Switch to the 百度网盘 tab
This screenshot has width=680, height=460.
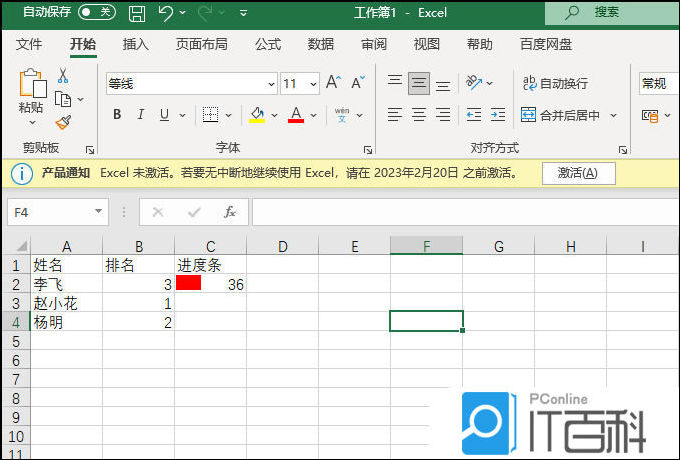(546, 44)
